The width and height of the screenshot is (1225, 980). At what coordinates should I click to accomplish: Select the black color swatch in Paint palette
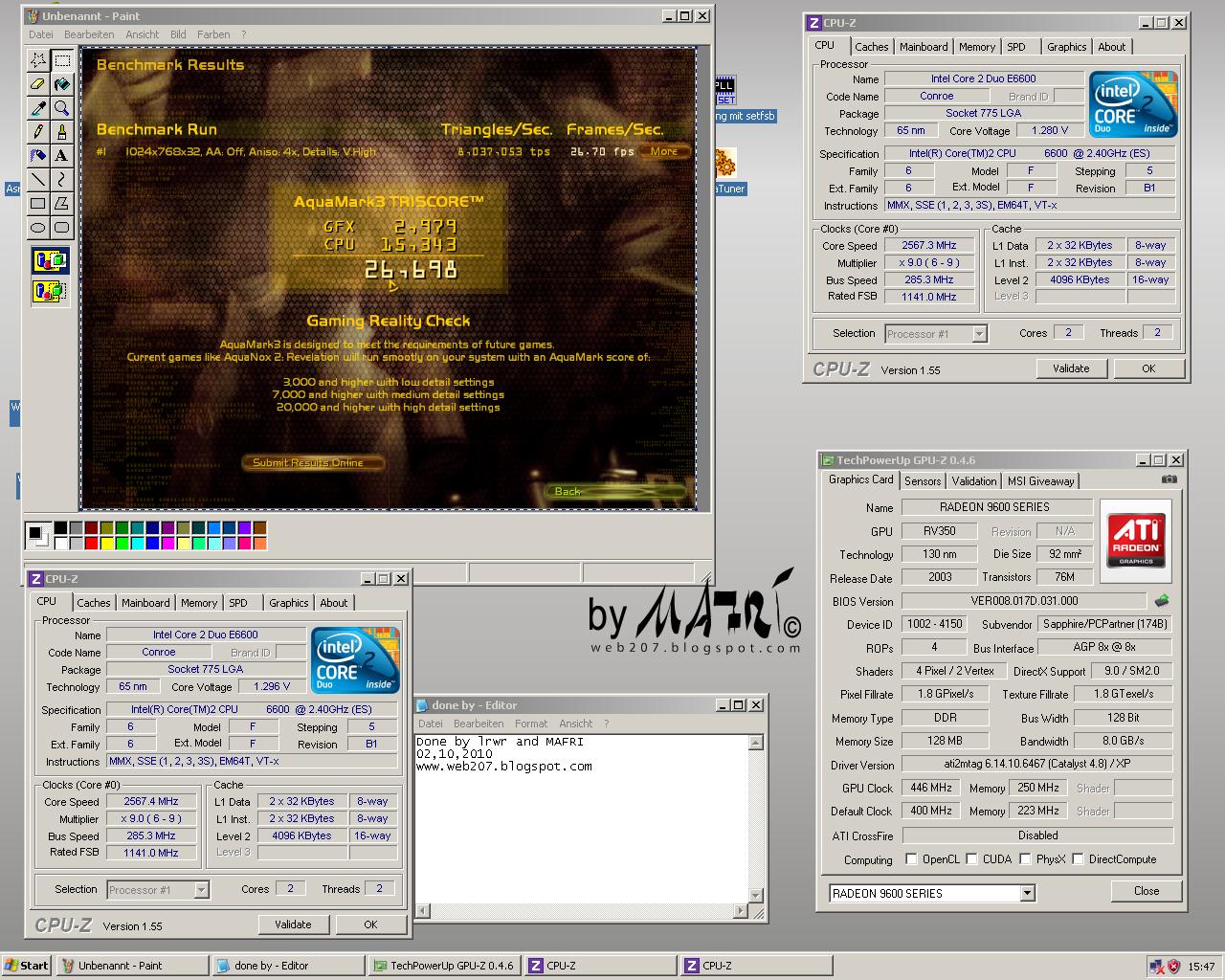(x=61, y=527)
